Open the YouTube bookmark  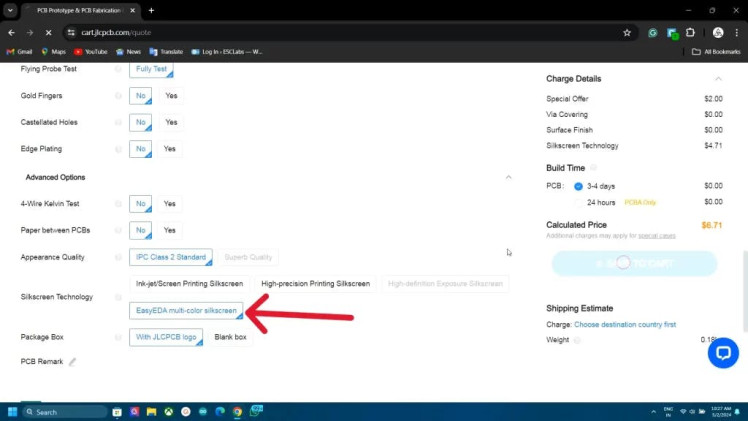(91, 51)
